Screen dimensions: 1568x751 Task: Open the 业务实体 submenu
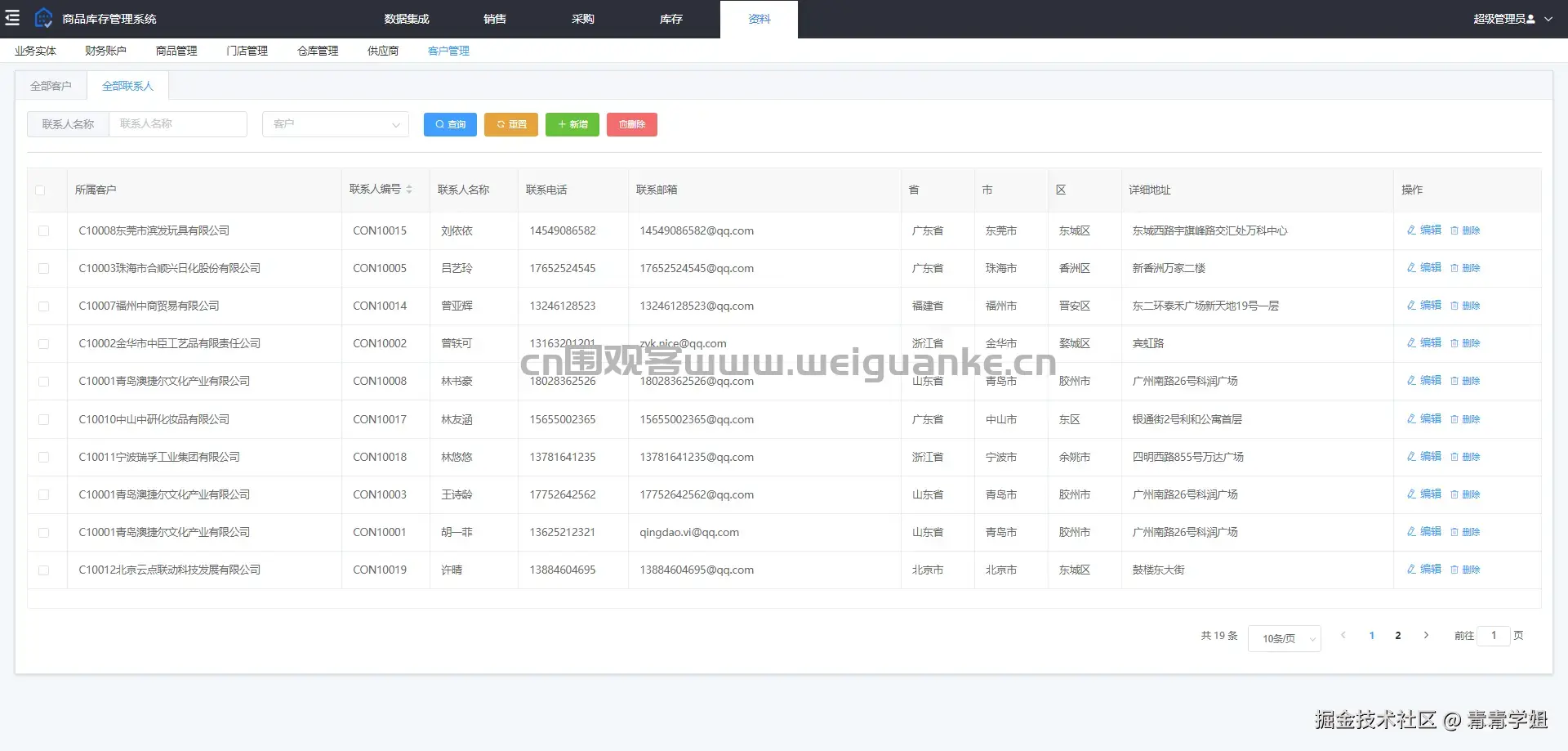pyautogui.click(x=35, y=51)
